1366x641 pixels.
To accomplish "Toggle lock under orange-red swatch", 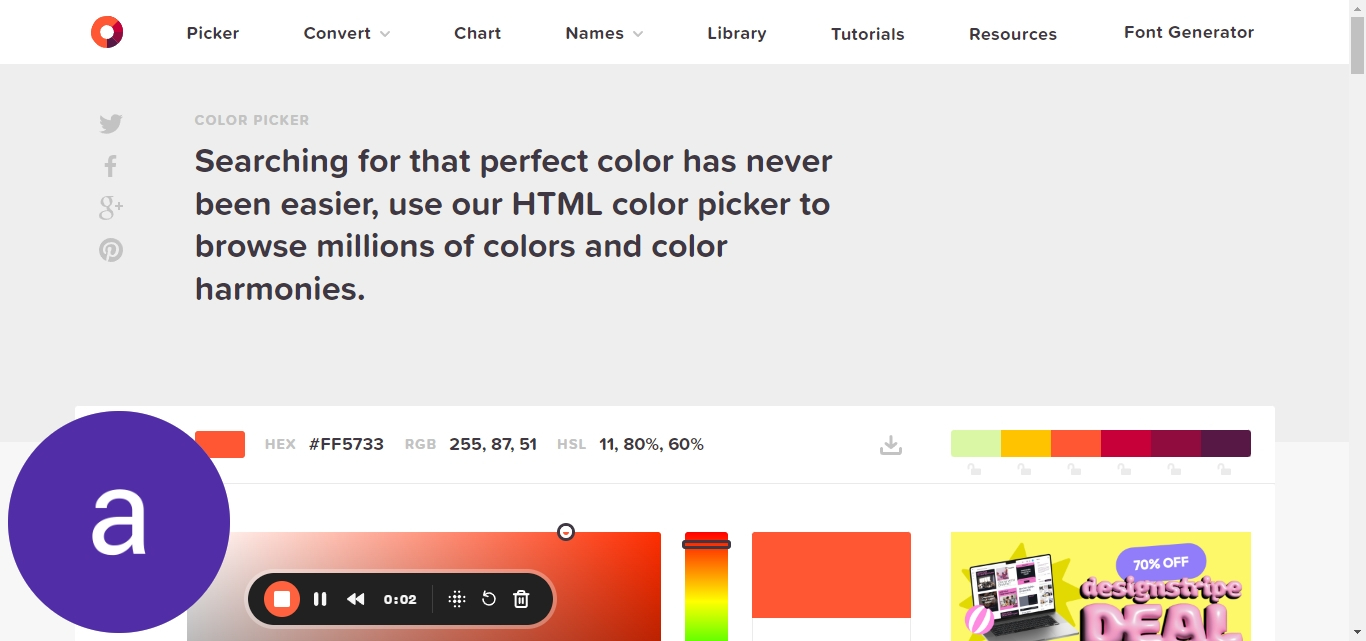I will tap(1074, 469).
